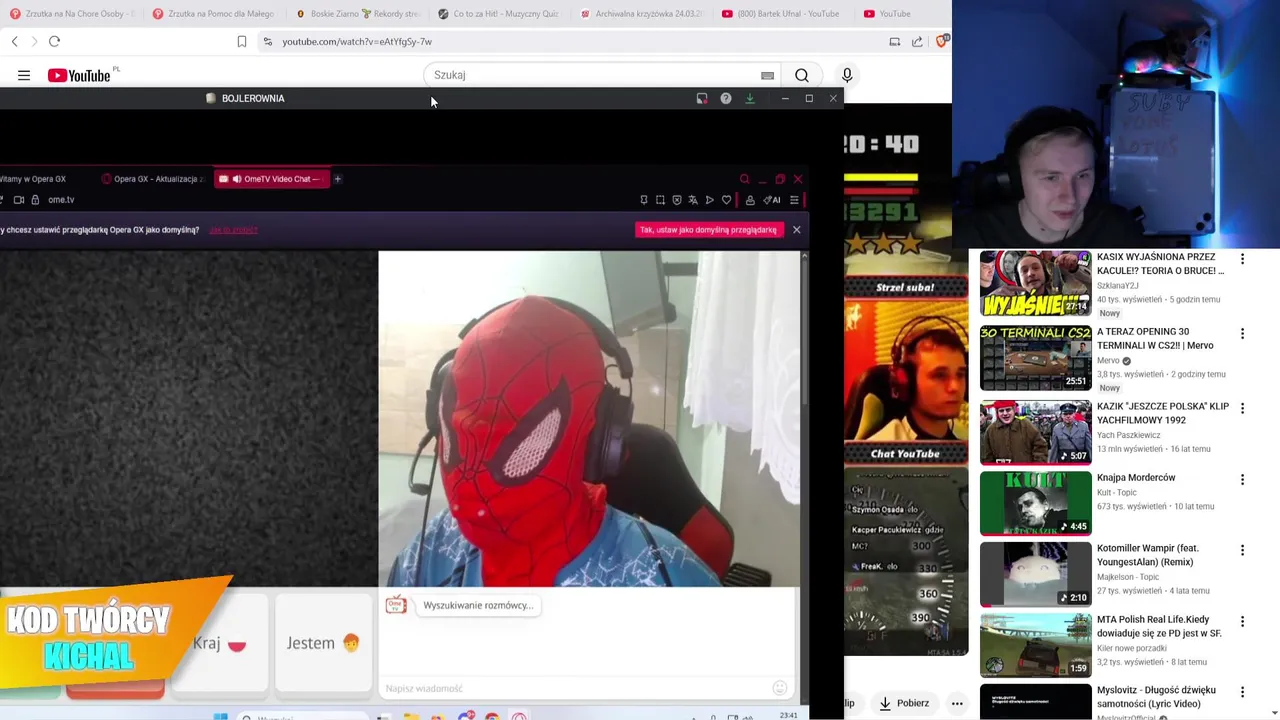1280x720 pixels.
Task: Open options menu for Knajpa Morderców video
Action: pyautogui.click(x=1242, y=480)
